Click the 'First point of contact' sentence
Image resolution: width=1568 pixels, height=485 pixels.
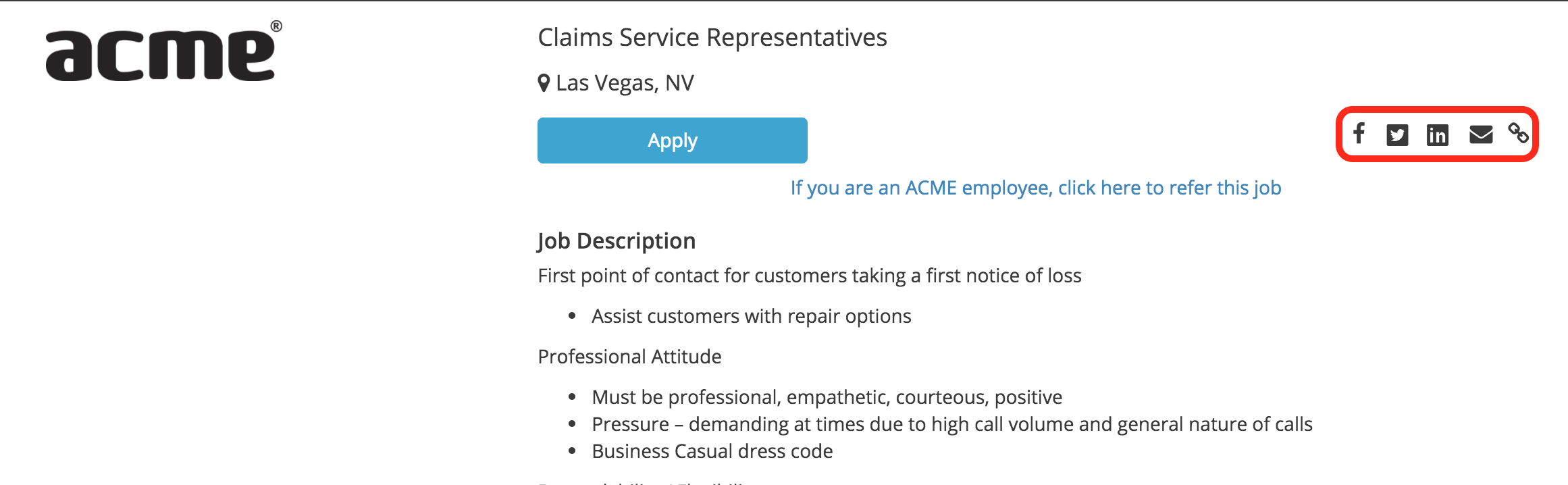point(810,276)
